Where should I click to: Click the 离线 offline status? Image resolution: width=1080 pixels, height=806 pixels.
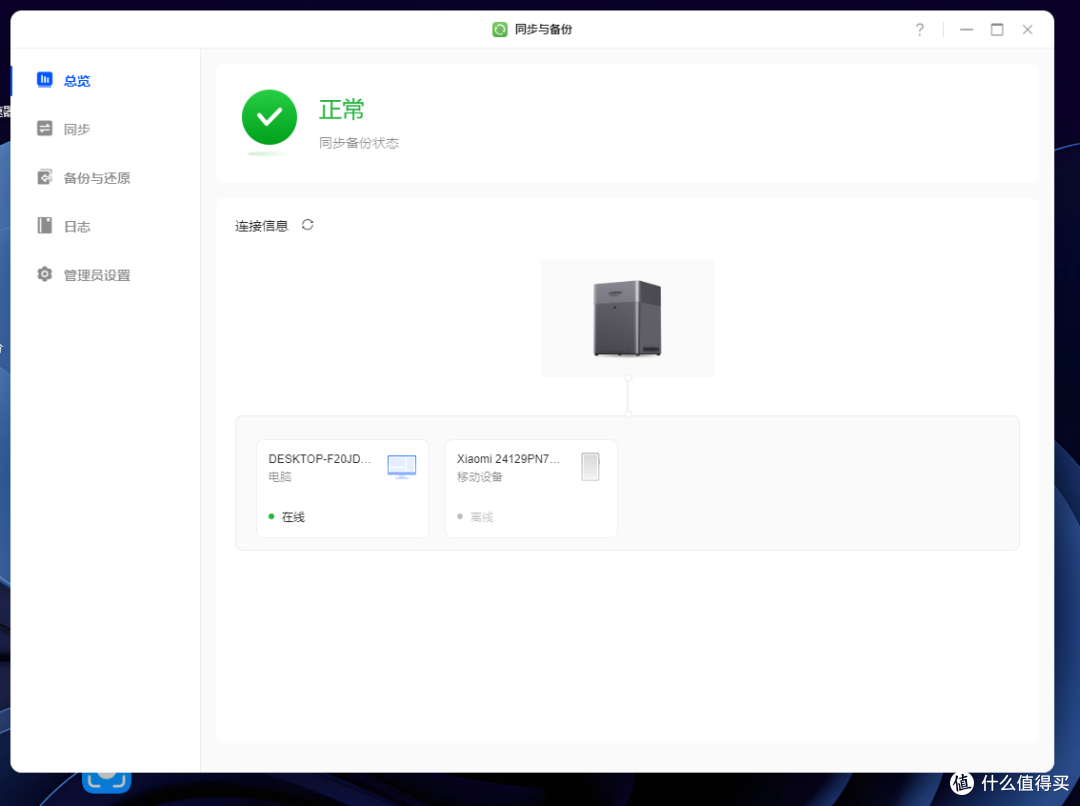[481, 517]
